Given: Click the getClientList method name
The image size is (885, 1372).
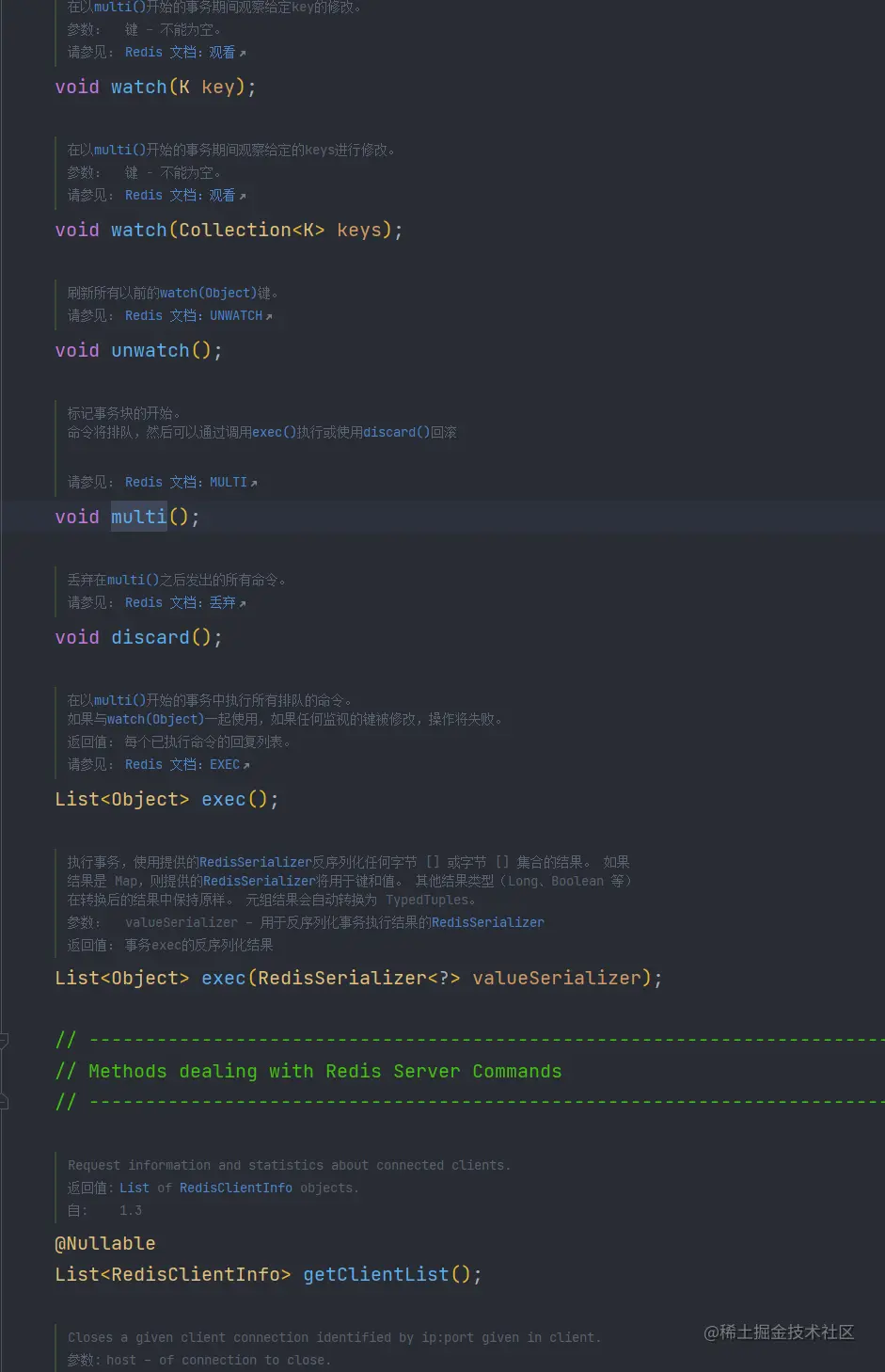Looking at the screenshot, I should point(376,1275).
